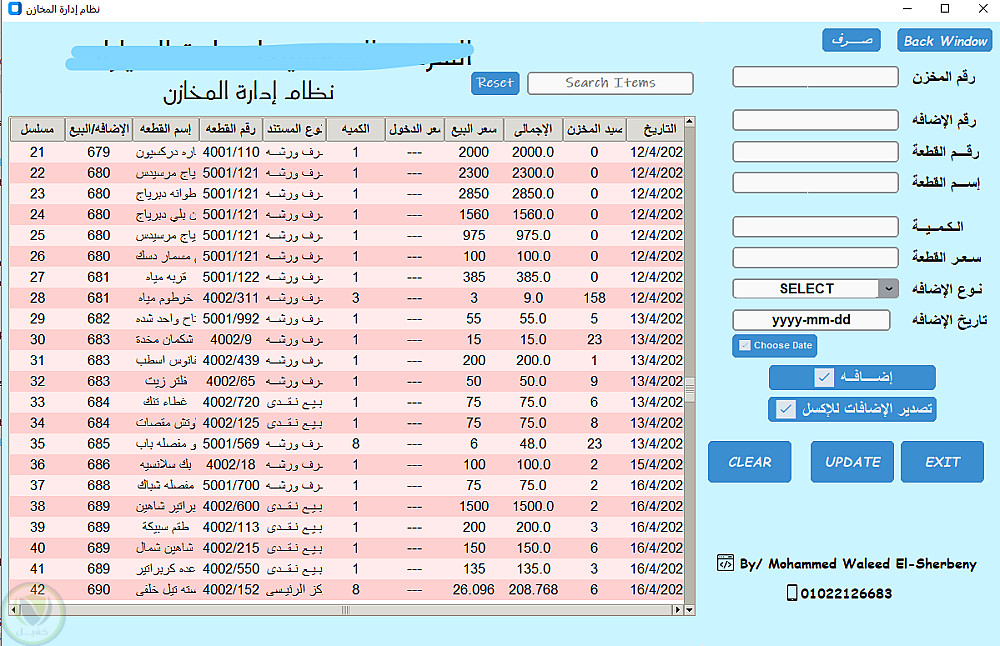Click the app icon in title bar
Screen dimensions: 1000x646
click(14, 8)
